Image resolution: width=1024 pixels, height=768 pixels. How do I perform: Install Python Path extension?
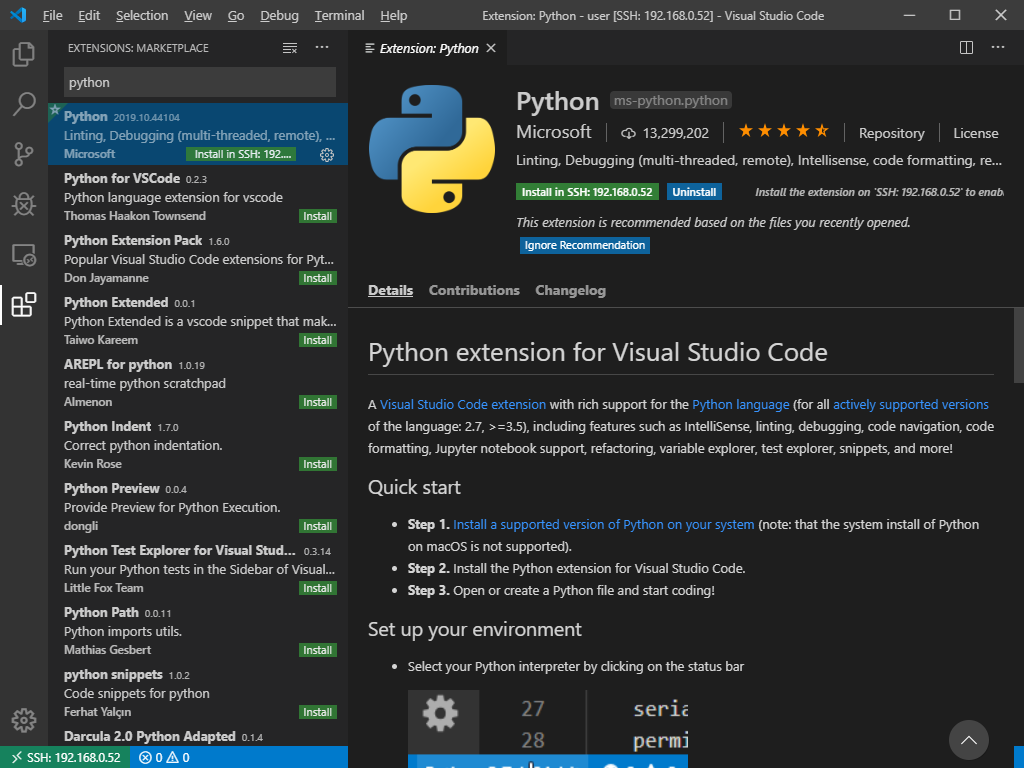317,650
